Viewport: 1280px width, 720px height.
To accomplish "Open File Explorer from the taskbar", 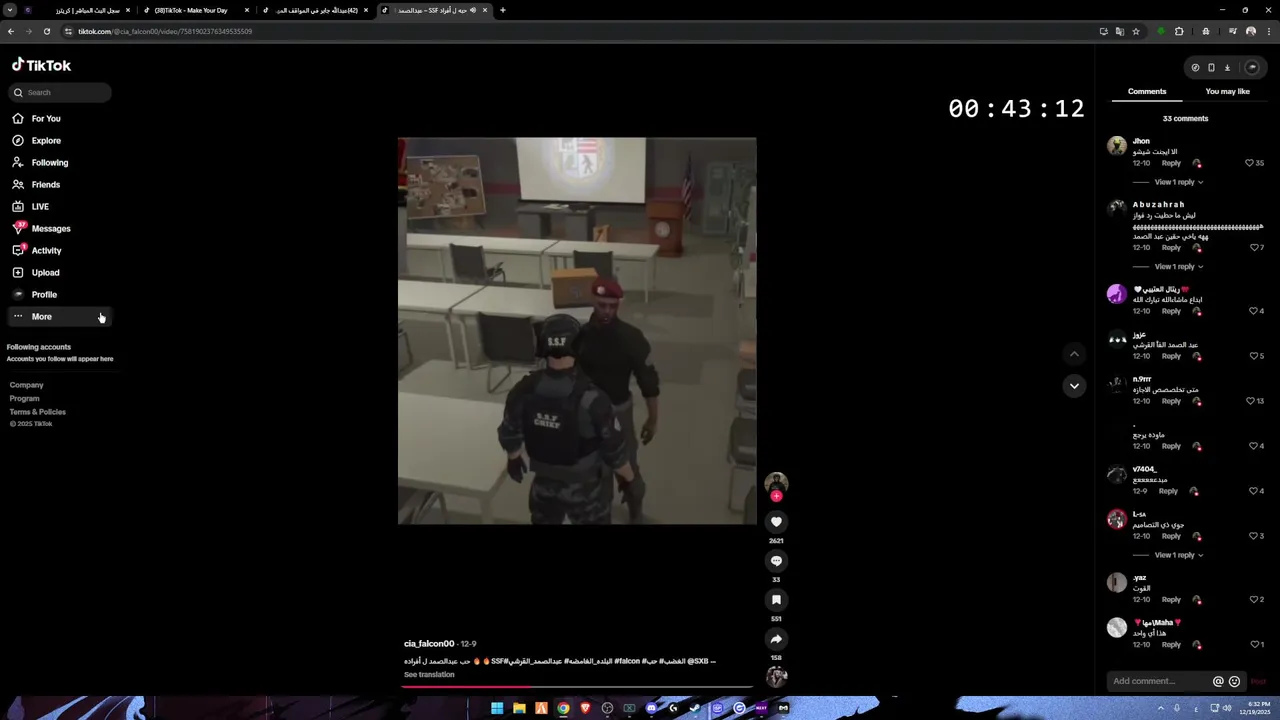I will 519,708.
